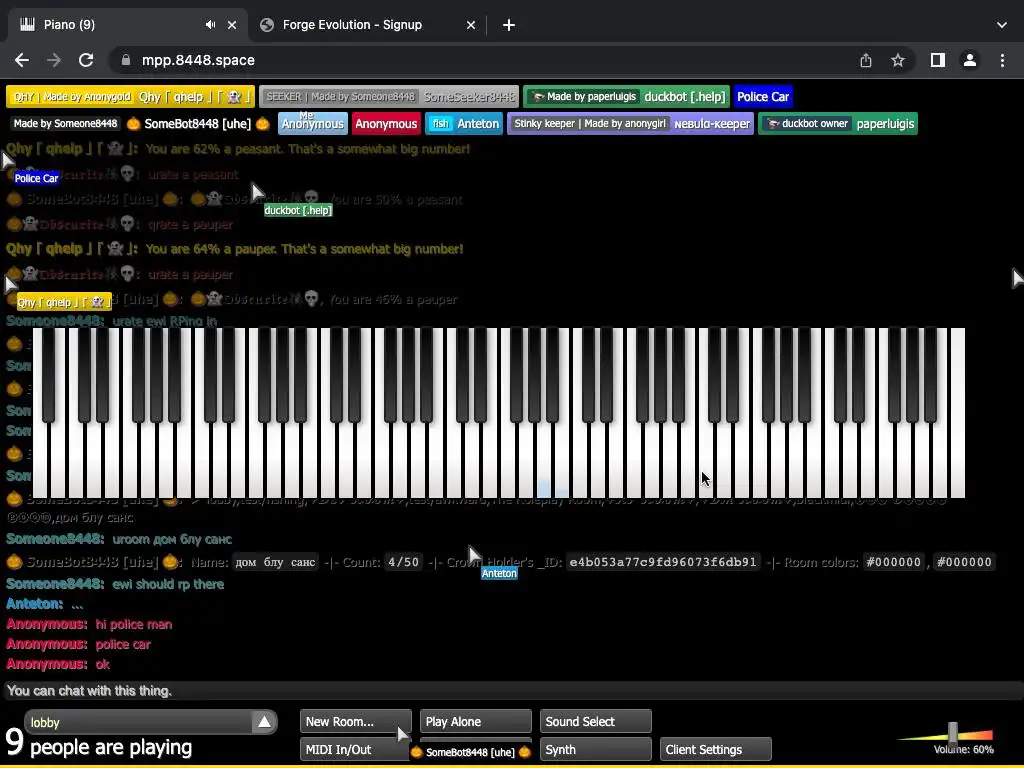Screen dimensions: 1024x768
Task: Click the Nebula-Keeper user tag
Action: click(x=630, y=123)
